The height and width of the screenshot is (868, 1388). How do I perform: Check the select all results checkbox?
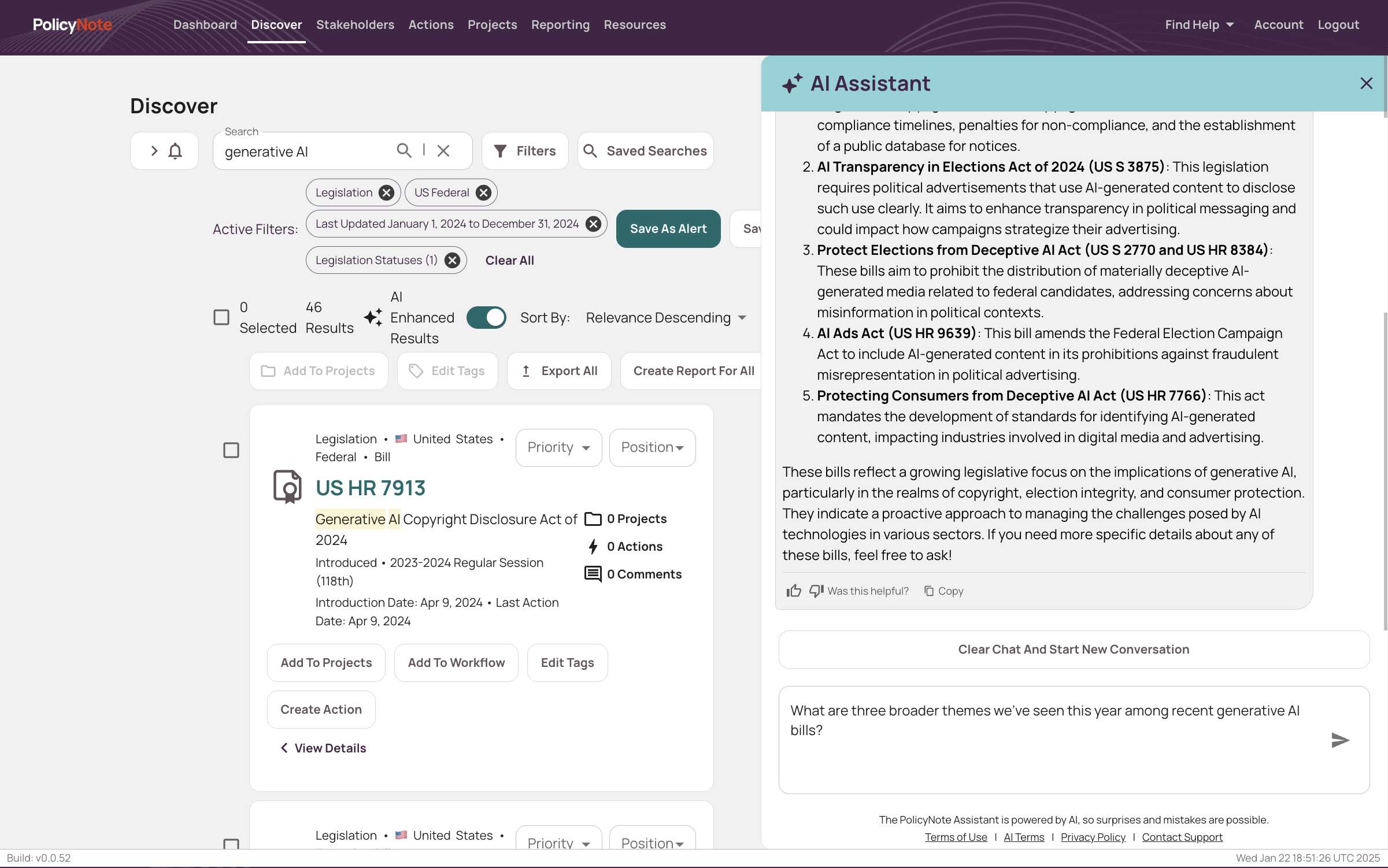tap(221, 317)
